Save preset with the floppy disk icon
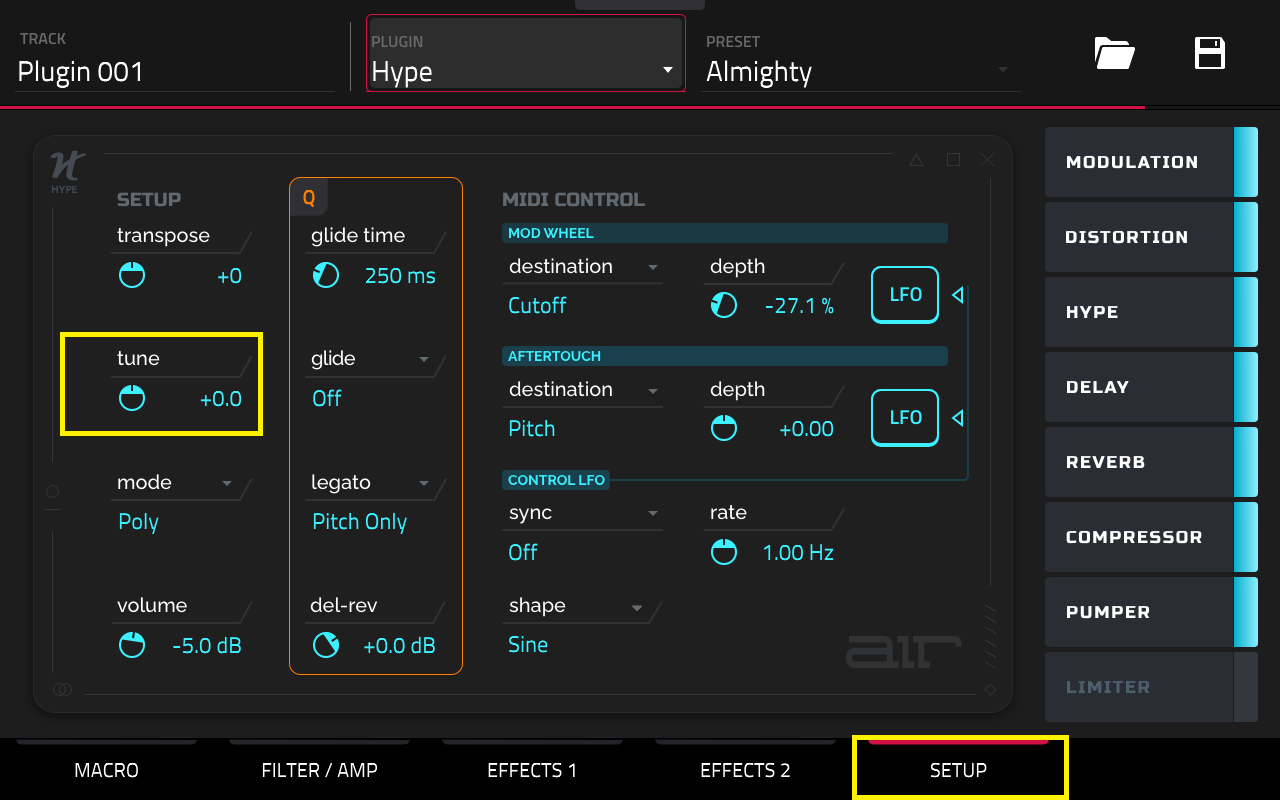The image size is (1280, 800). coord(1210,53)
